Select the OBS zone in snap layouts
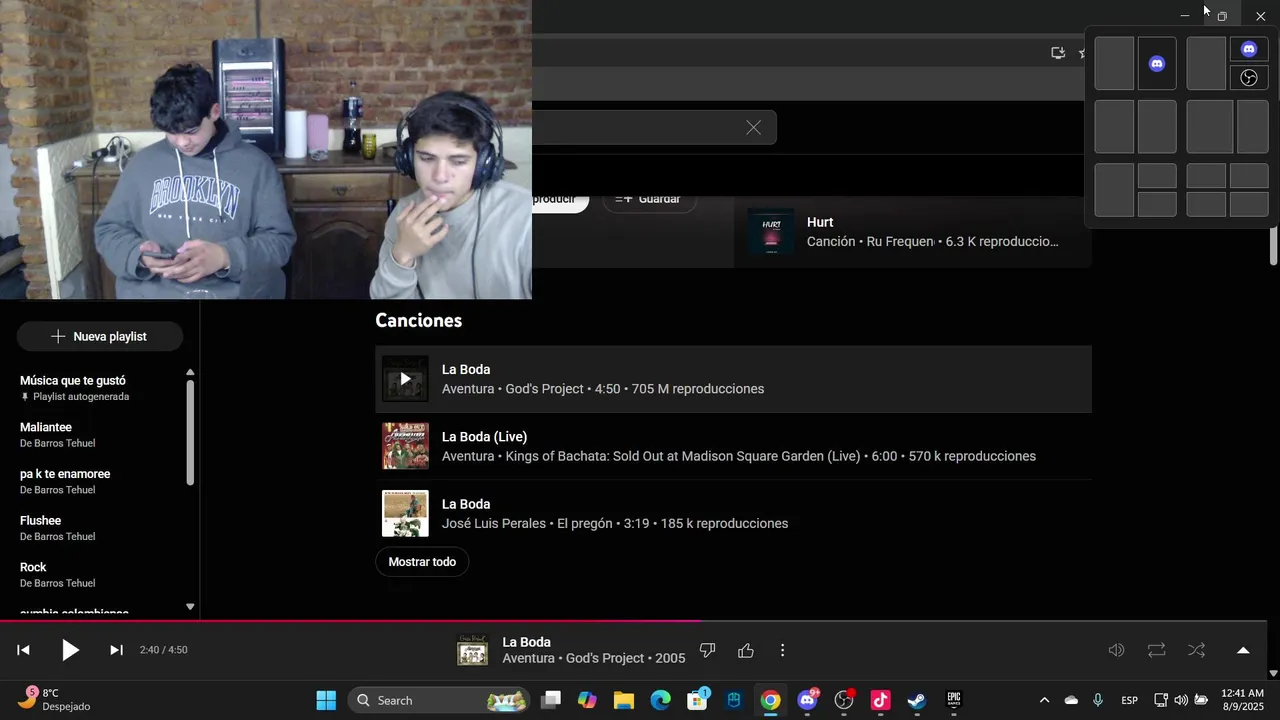Screen dimensions: 1280x720 pyautogui.click(x=1249, y=78)
